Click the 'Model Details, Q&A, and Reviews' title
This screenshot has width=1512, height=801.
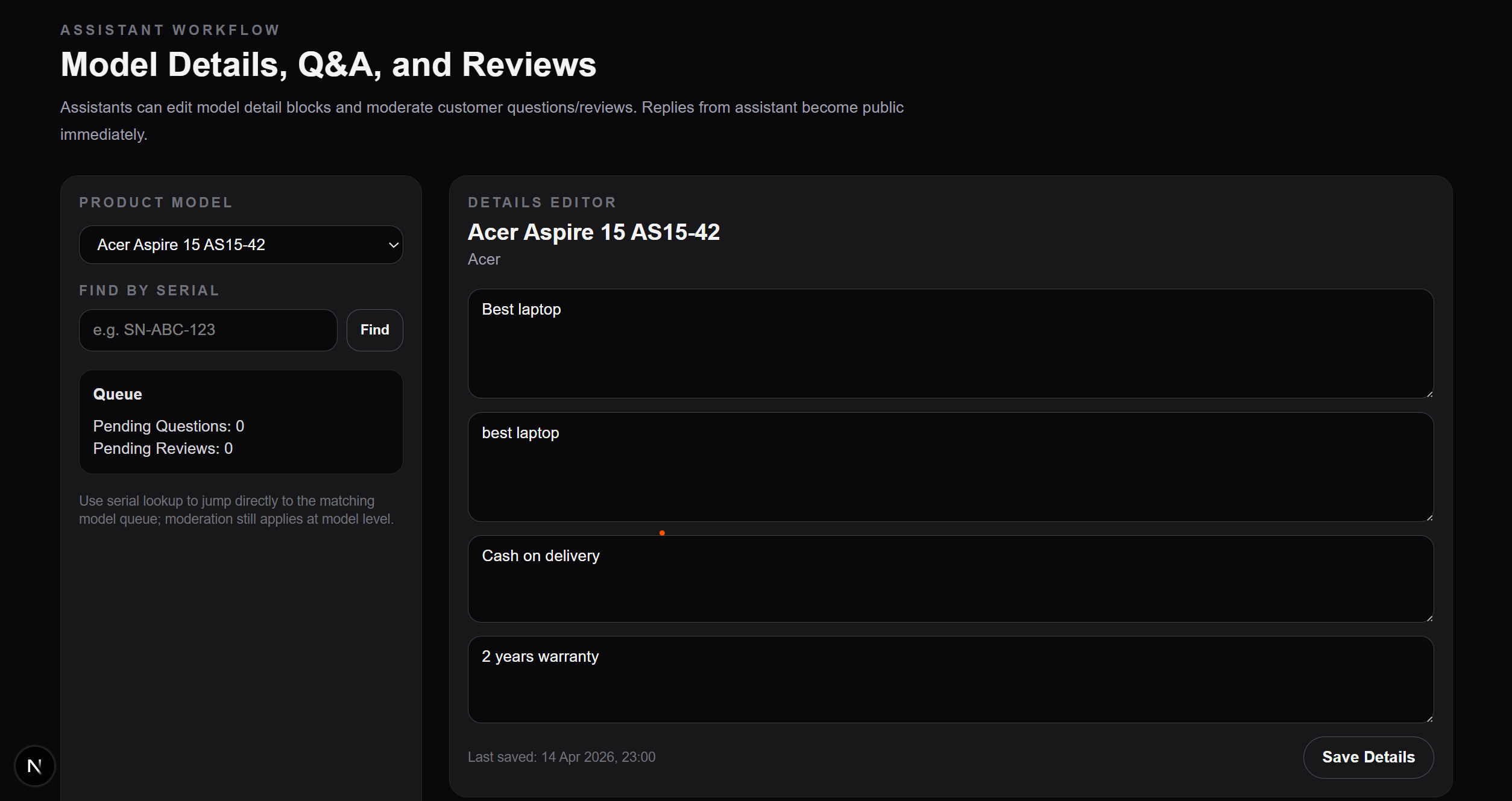coord(328,64)
